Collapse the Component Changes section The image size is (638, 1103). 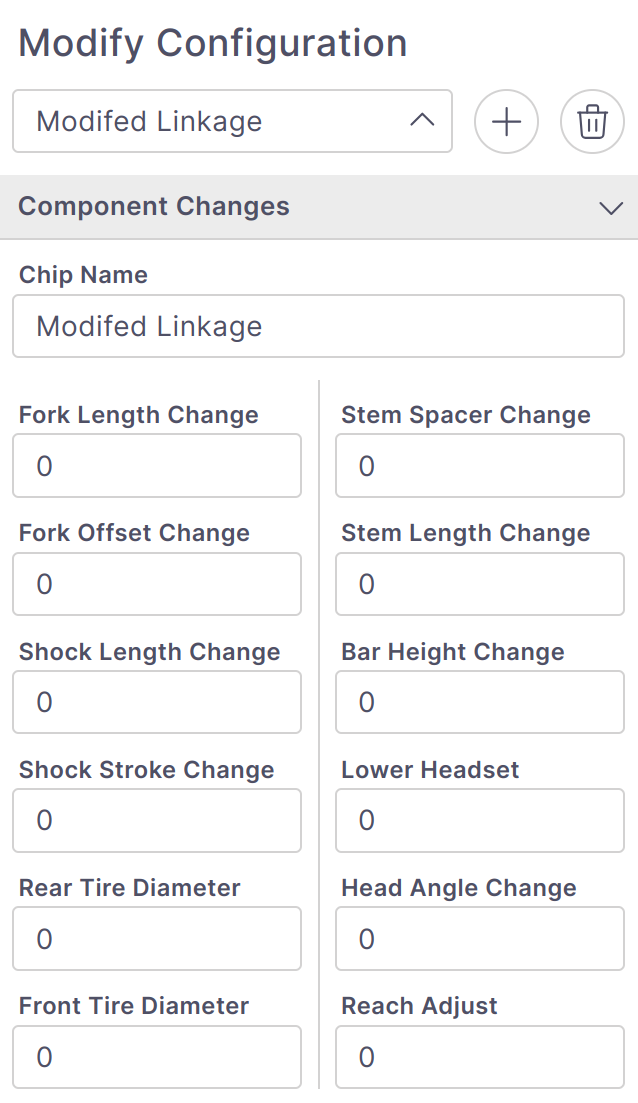pyautogui.click(x=610, y=207)
